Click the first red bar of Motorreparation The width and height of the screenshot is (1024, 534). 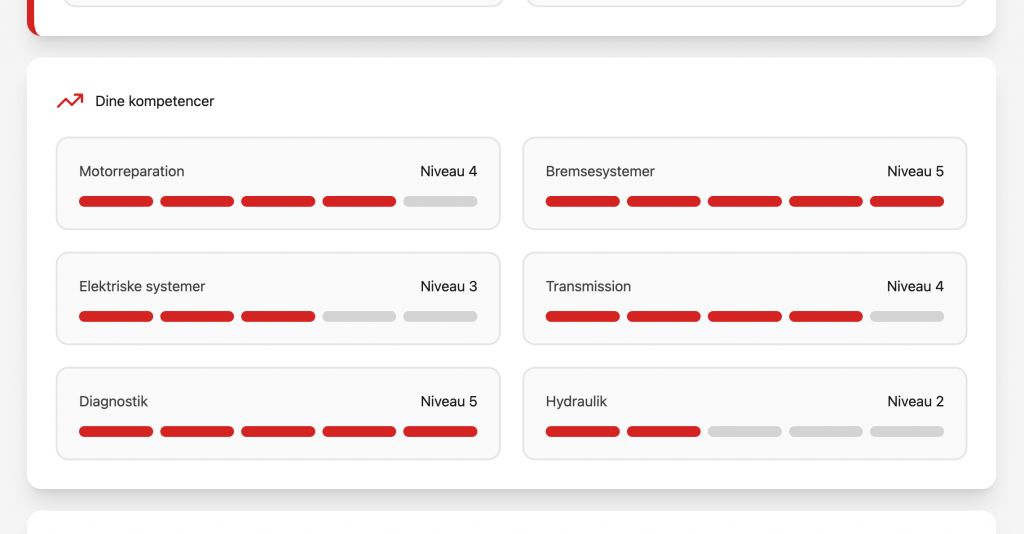pos(116,201)
